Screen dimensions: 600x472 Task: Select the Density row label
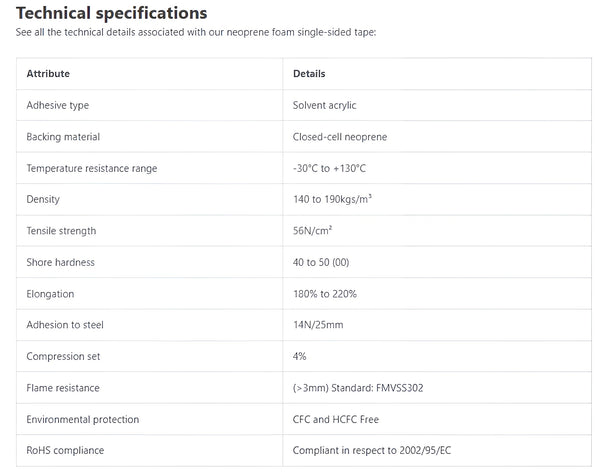[x=43, y=199]
